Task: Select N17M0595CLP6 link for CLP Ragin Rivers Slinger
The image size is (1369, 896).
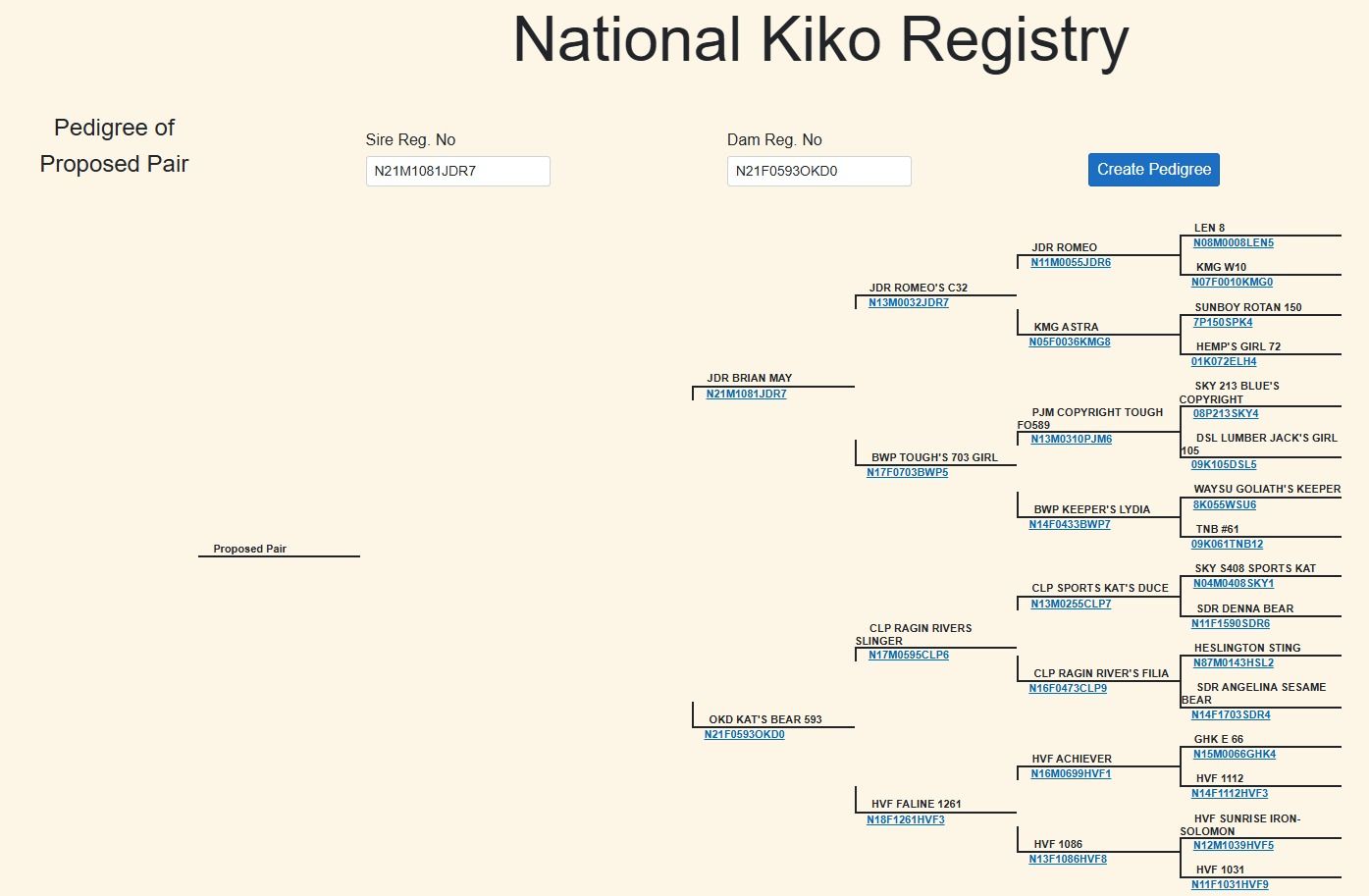Action: (x=909, y=655)
